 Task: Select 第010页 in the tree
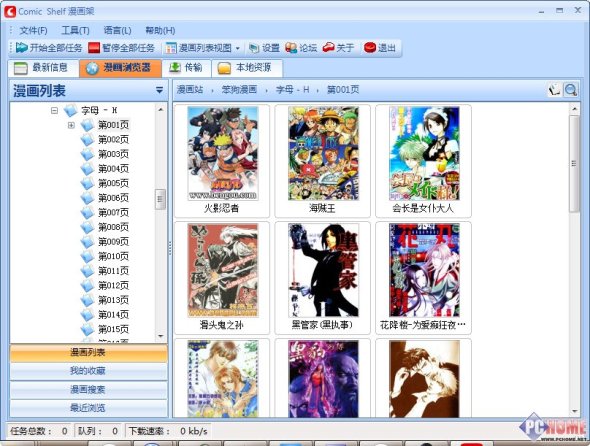click(113, 256)
